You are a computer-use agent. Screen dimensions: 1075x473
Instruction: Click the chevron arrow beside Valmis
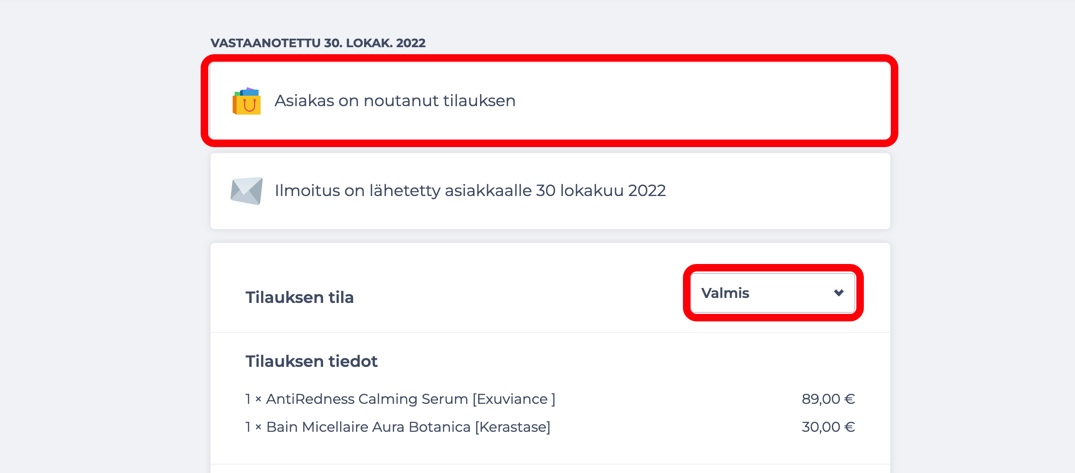tap(838, 293)
